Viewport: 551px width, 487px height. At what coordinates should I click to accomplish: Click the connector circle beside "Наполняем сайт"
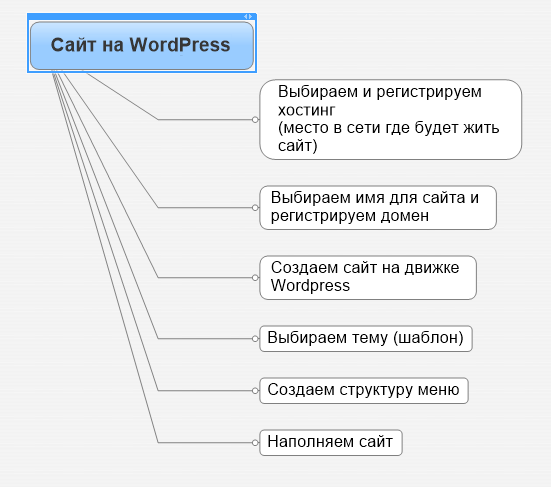point(255,442)
